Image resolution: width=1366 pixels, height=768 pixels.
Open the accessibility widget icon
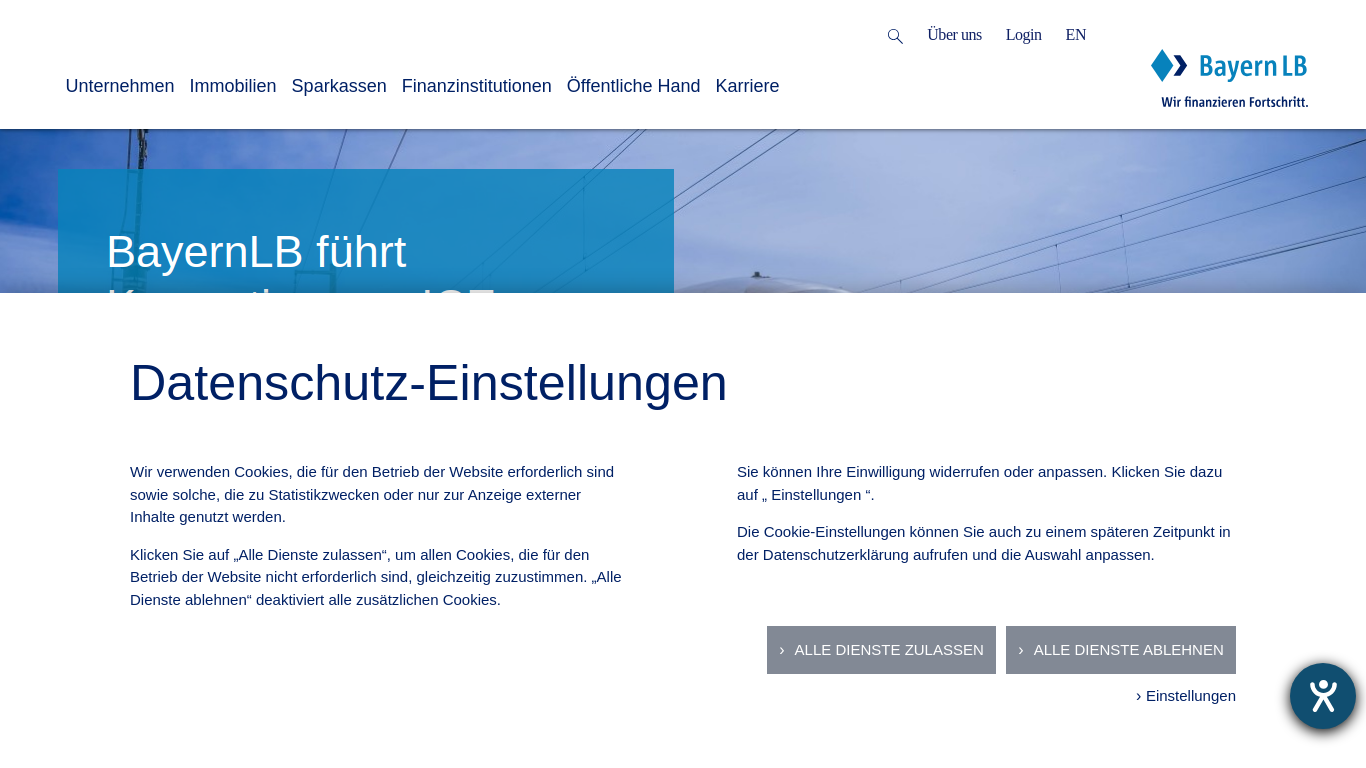[x=1322, y=696]
